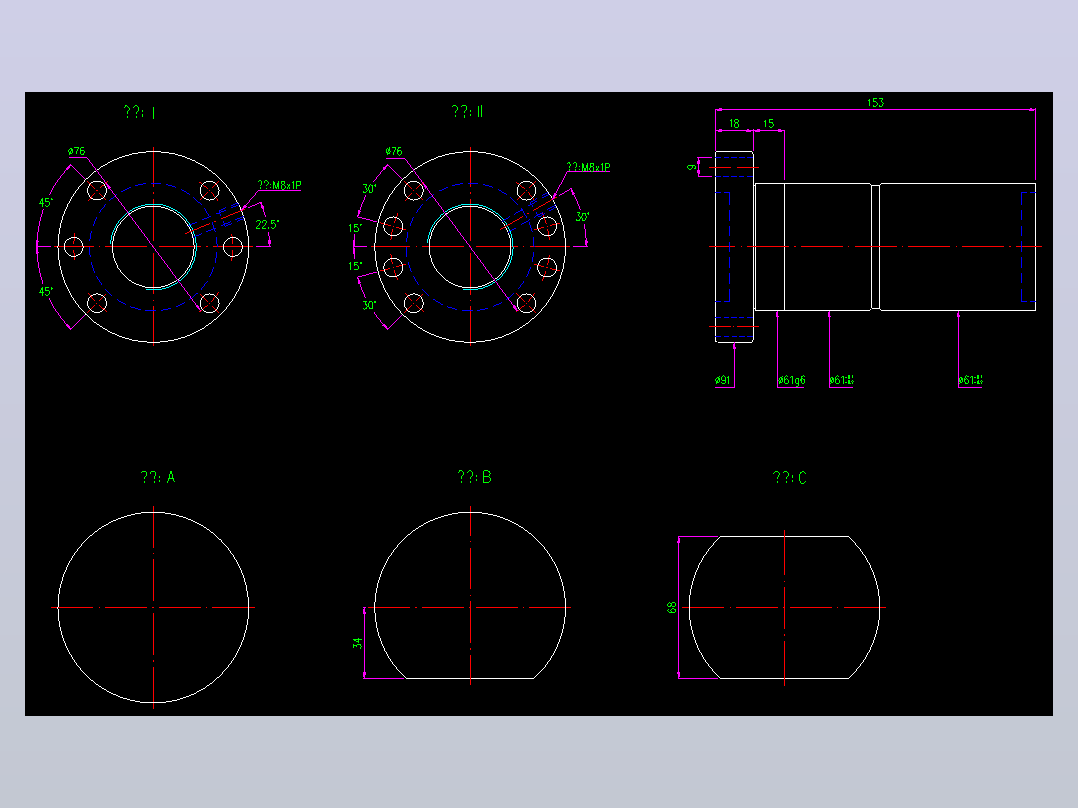Click the ø91 diameter label
The image size is (1078, 808).
pyautogui.click(x=723, y=380)
